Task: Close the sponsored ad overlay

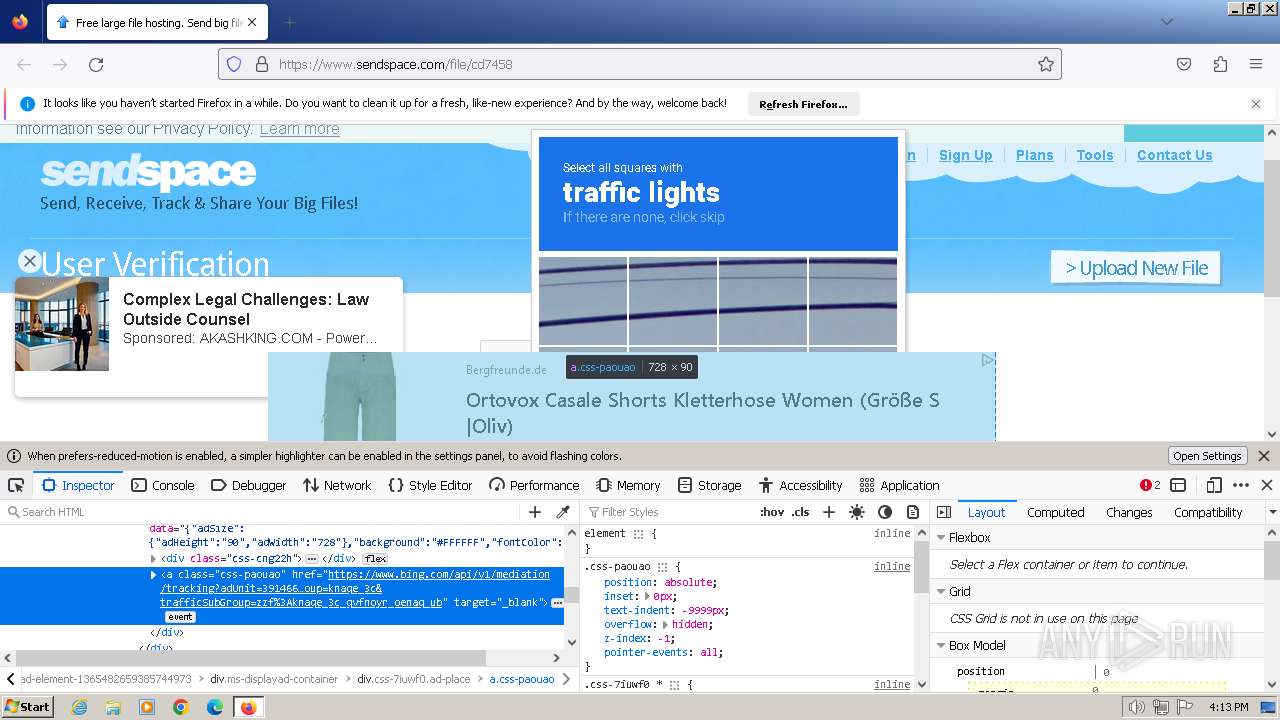Action: [30, 261]
